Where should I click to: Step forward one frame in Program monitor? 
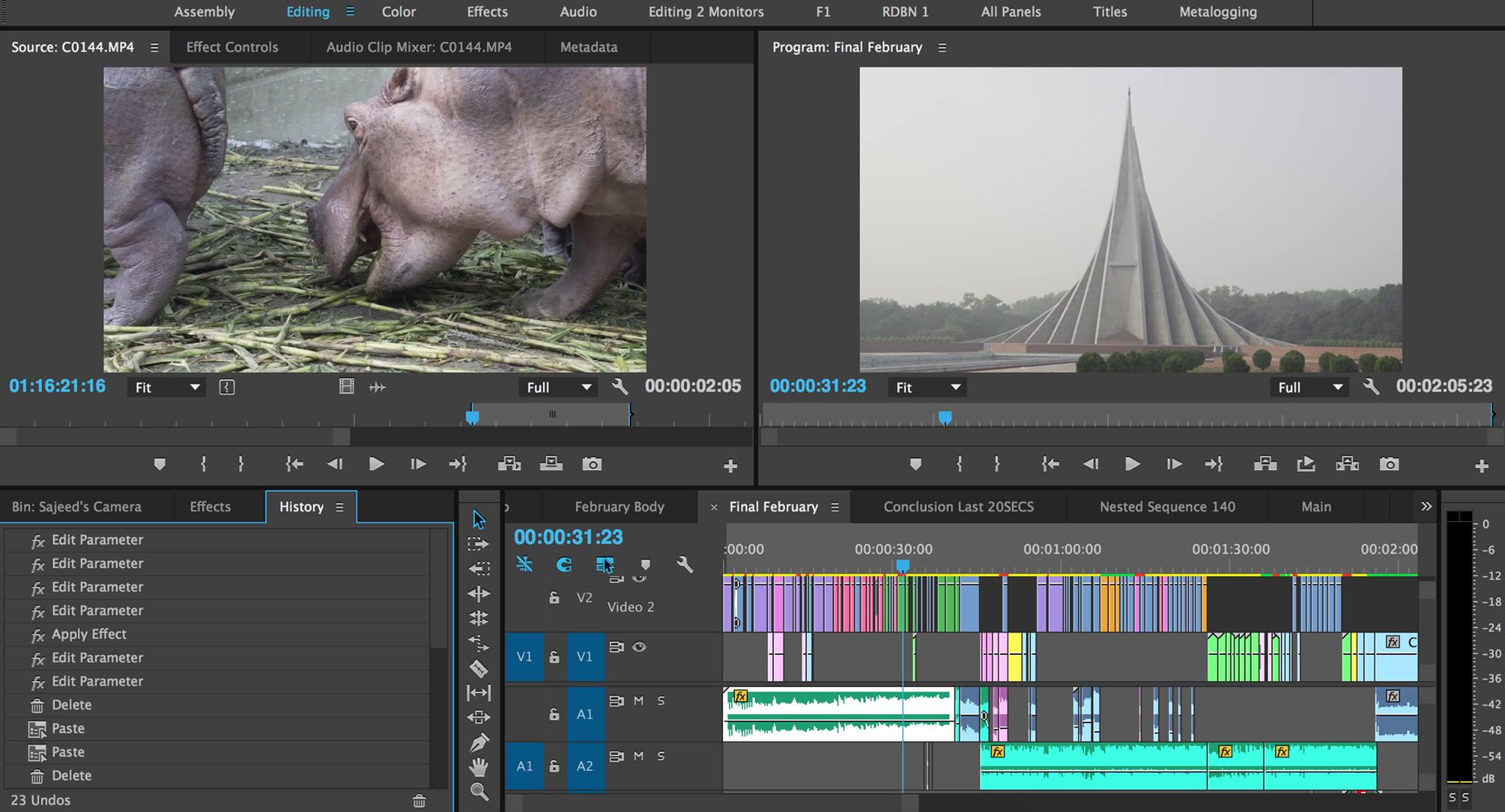pyautogui.click(x=1174, y=464)
